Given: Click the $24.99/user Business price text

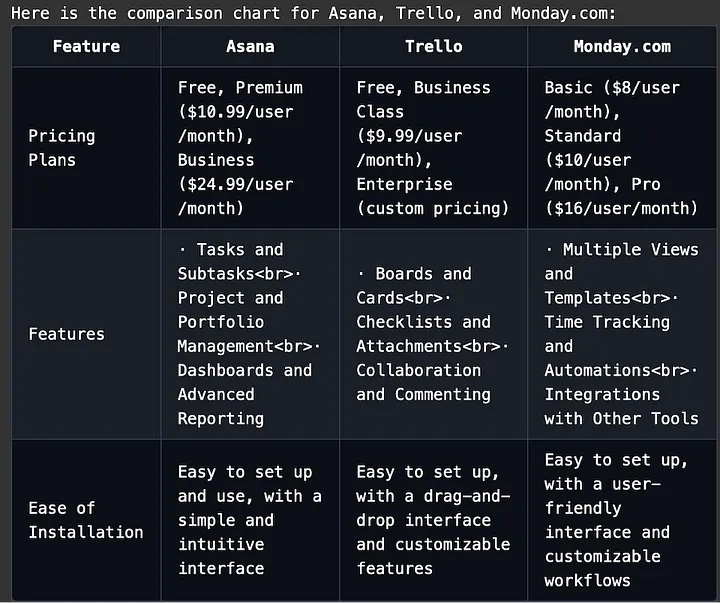Looking at the screenshot, I should coord(236,184).
